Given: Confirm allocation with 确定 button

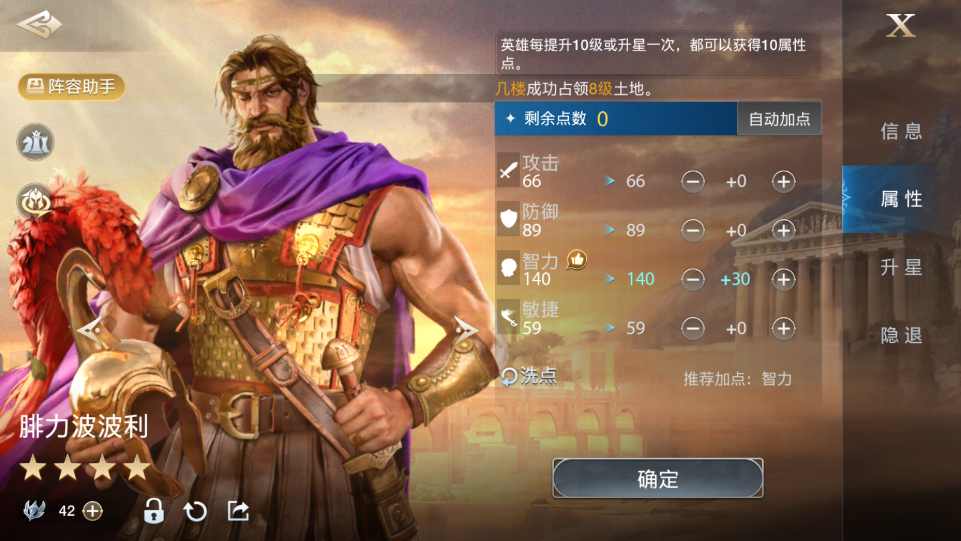Looking at the screenshot, I should point(658,479).
